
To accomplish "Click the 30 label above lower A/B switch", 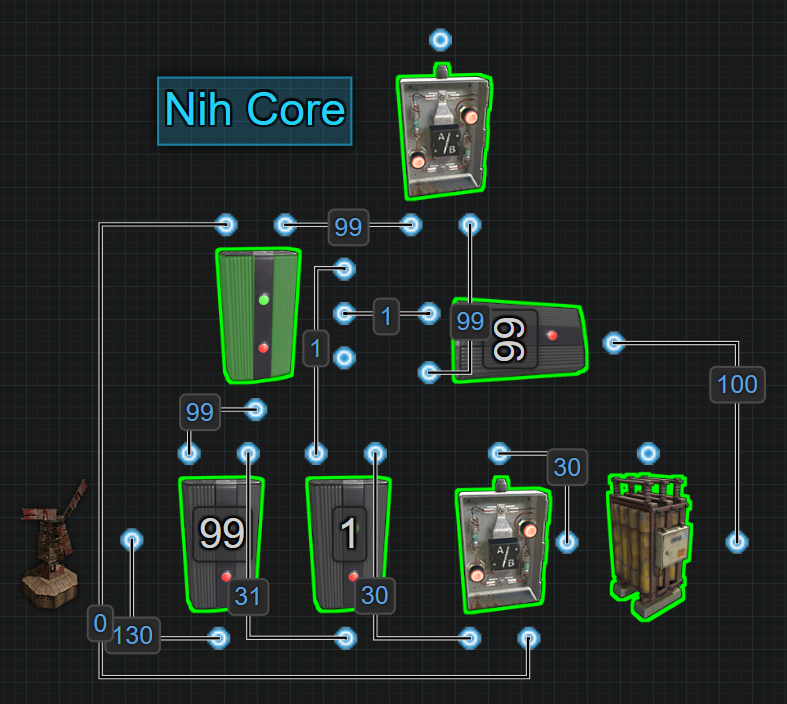I will (567, 467).
